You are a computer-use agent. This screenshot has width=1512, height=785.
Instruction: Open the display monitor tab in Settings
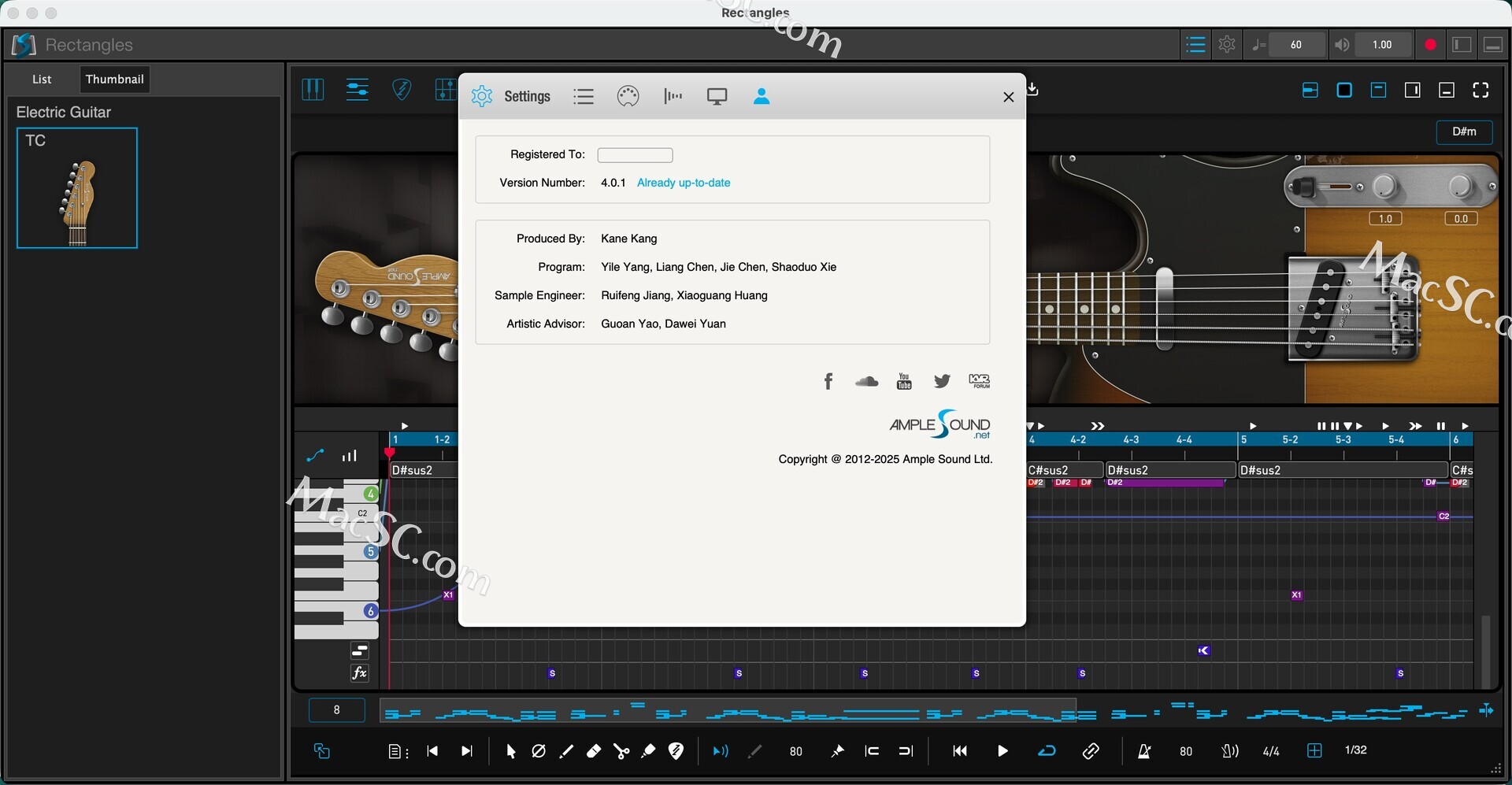[717, 97]
